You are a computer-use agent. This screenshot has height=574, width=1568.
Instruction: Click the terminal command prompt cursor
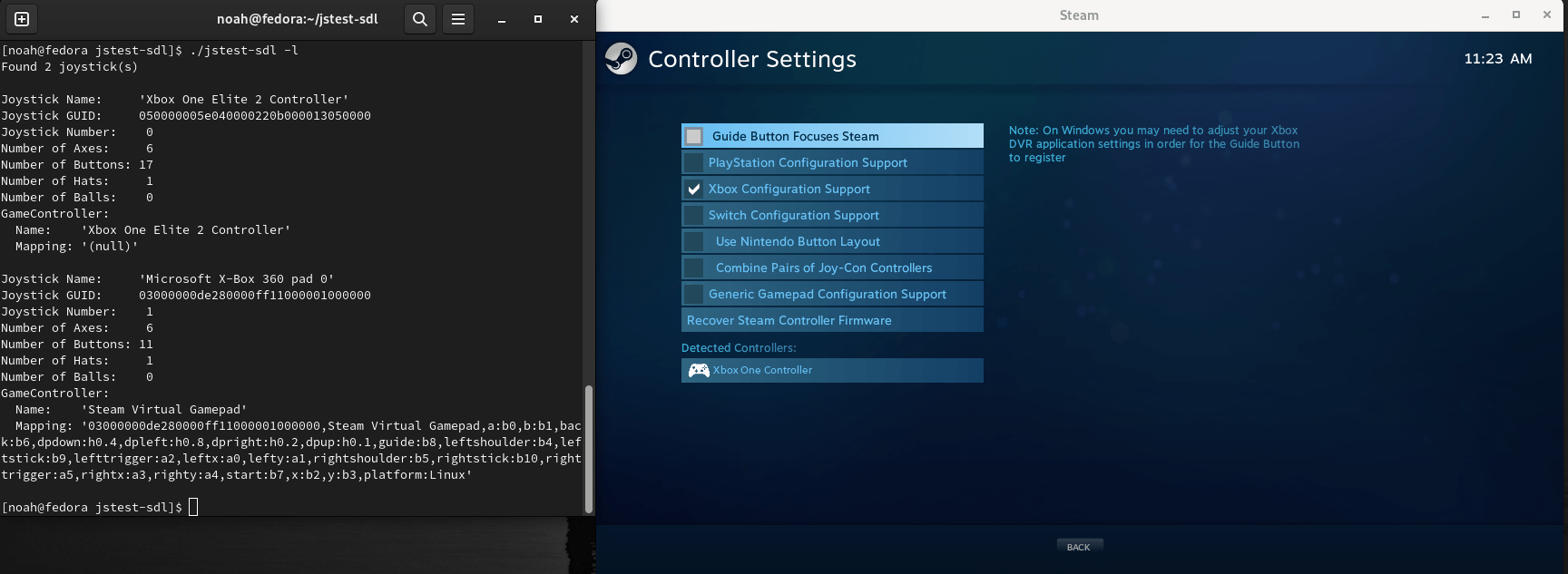point(193,507)
